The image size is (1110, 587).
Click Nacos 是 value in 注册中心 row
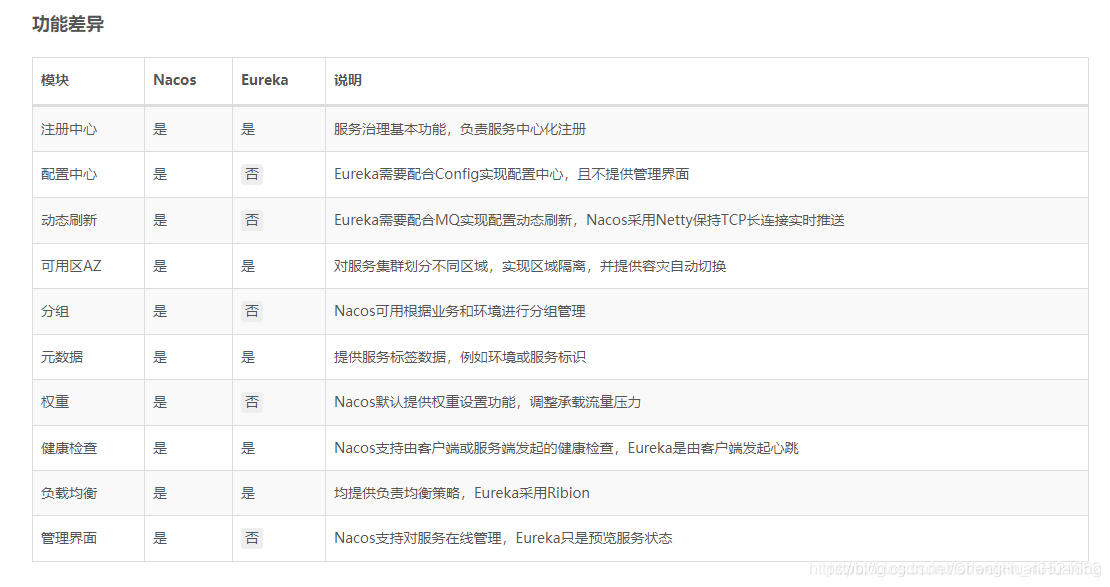coord(160,129)
